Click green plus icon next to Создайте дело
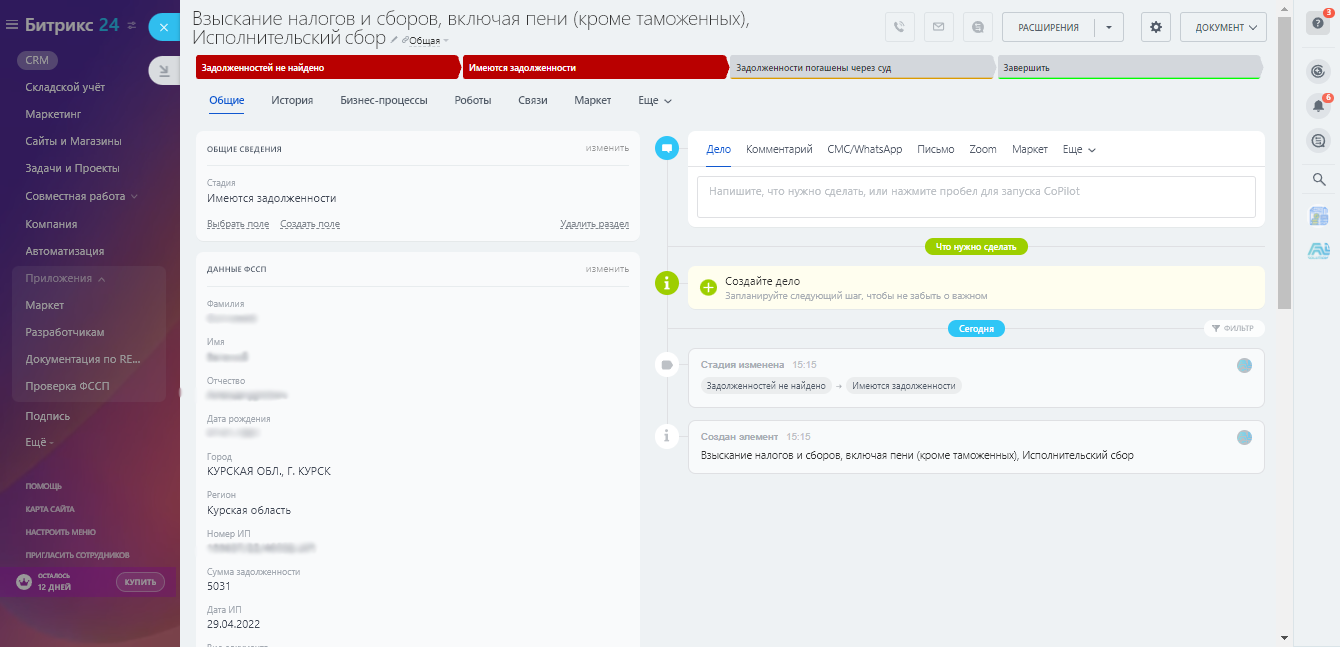1340x647 pixels. tap(708, 288)
